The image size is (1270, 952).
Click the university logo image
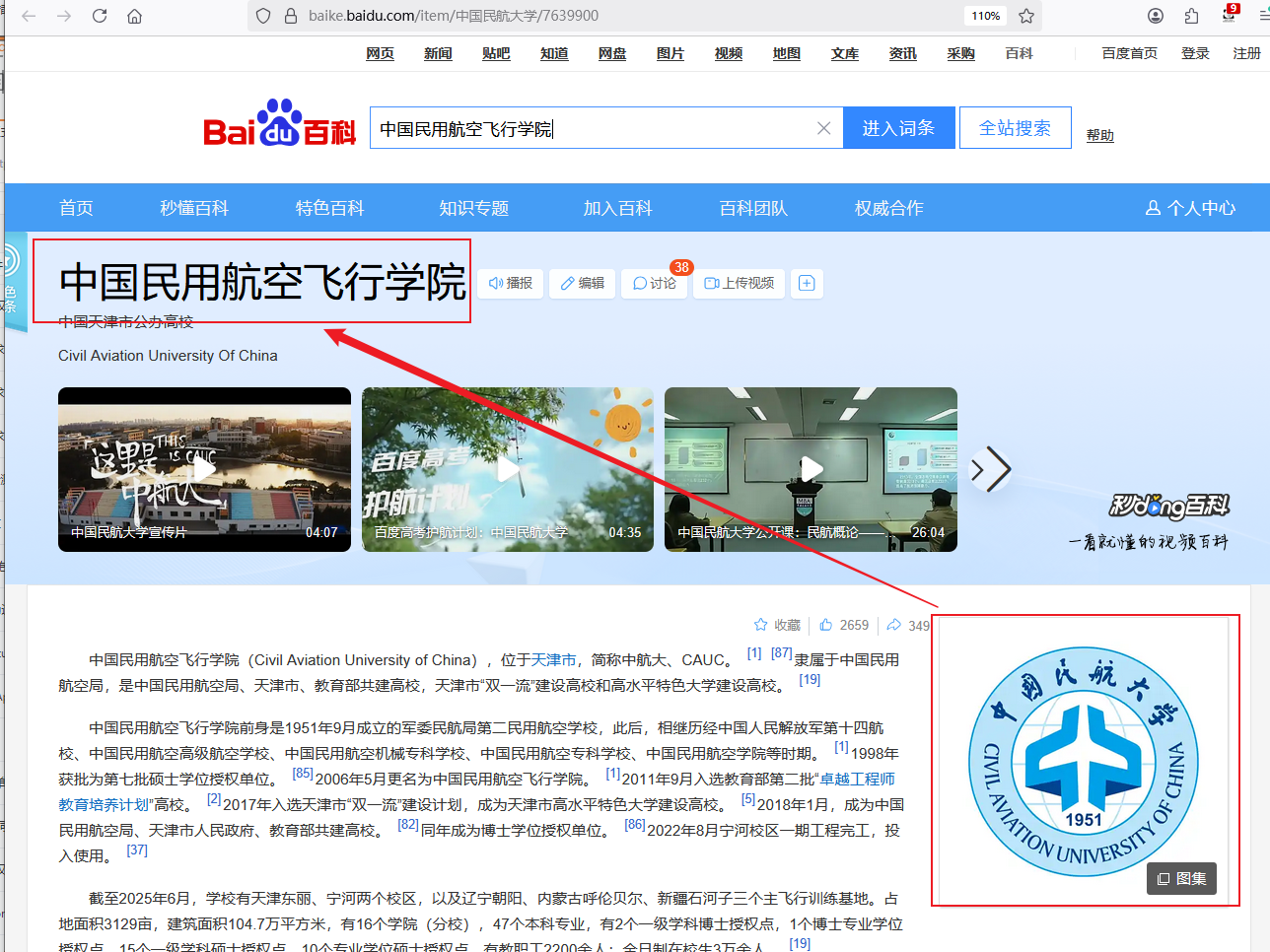(1084, 762)
